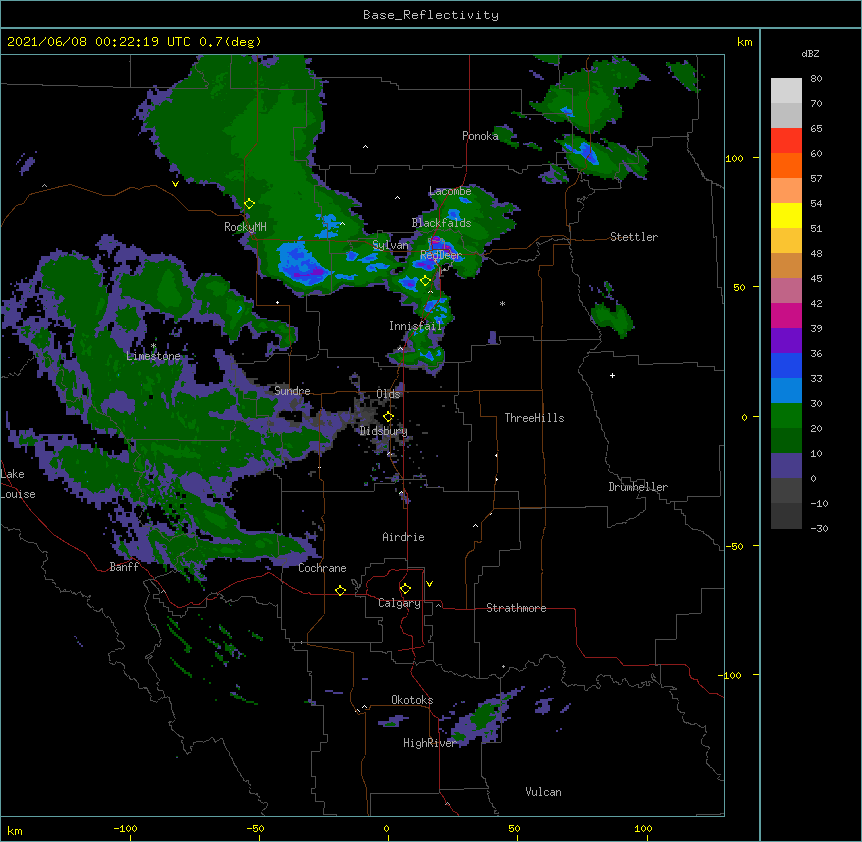
Task: Click the Sundre town label
Action: [292, 391]
